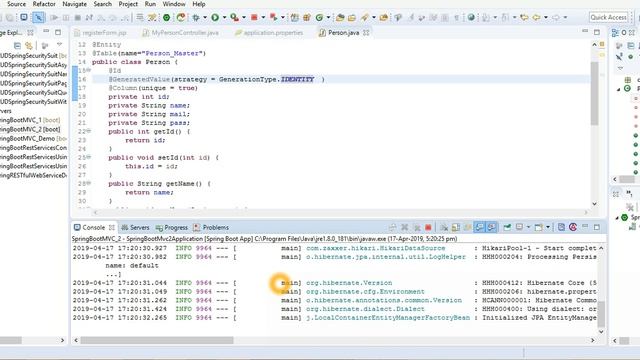Click Collapse All icon in Package Explorer
The height and width of the screenshot is (360, 640).
pos(17,46)
